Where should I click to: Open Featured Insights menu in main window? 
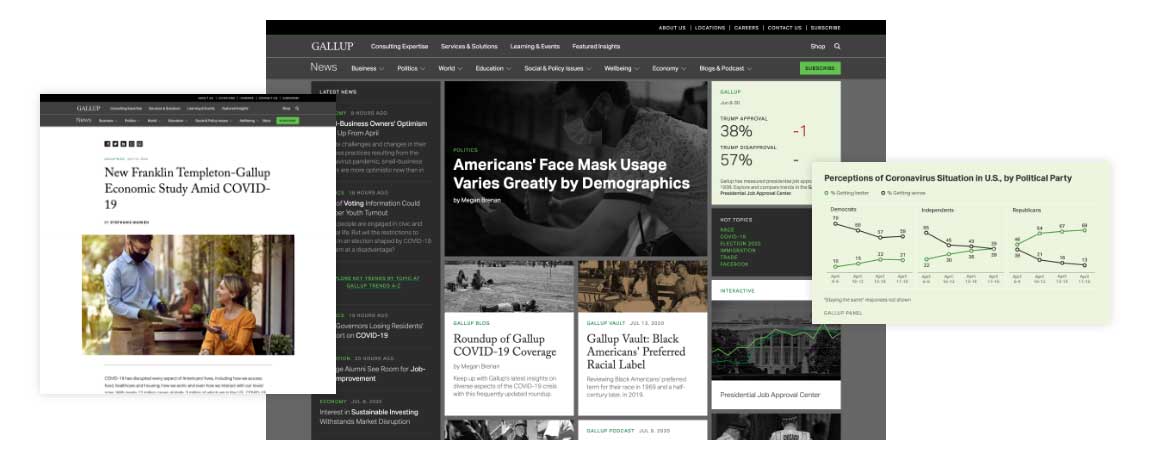tap(596, 46)
